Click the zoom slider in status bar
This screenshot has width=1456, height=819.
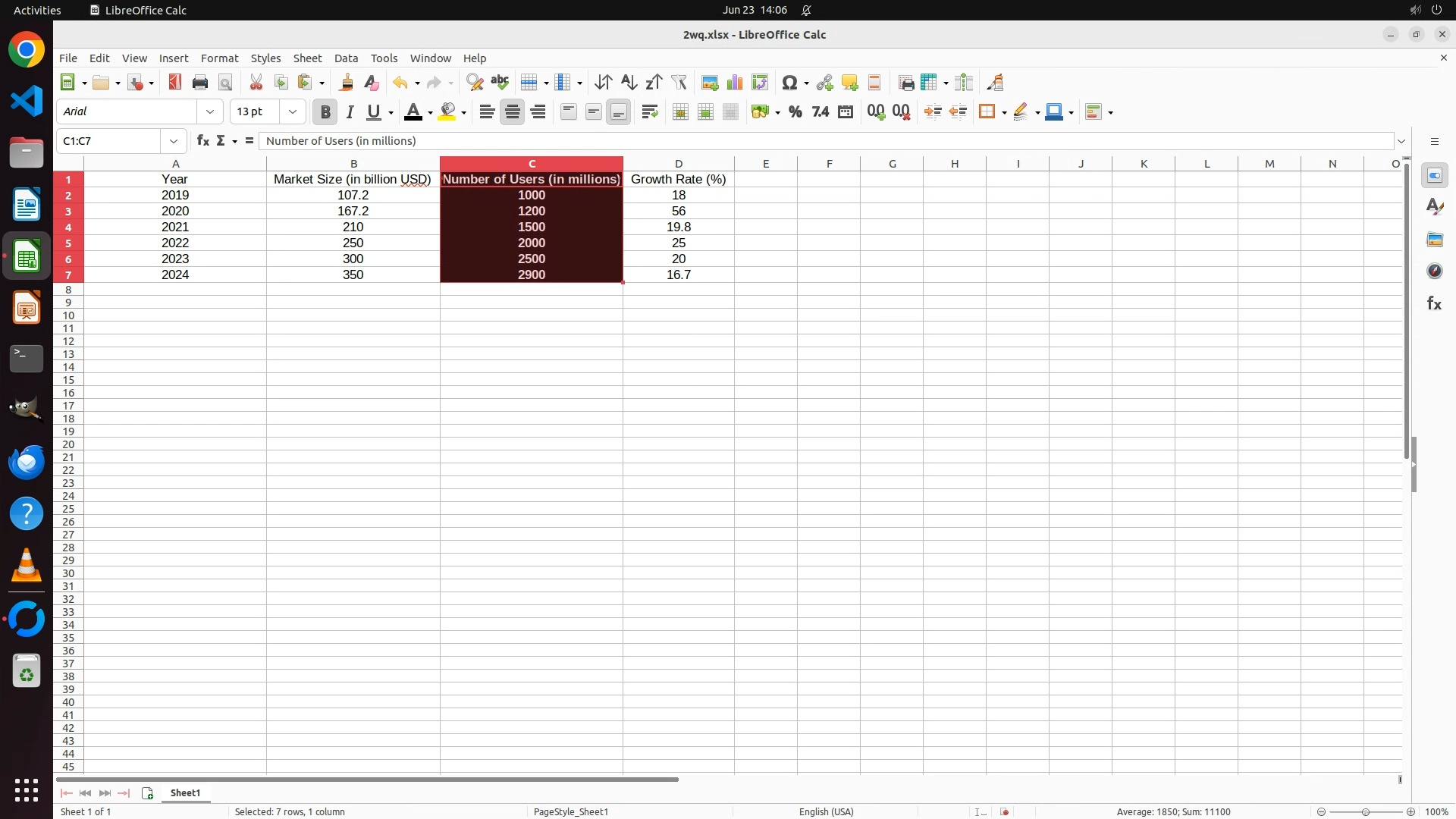[x=1365, y=812]
